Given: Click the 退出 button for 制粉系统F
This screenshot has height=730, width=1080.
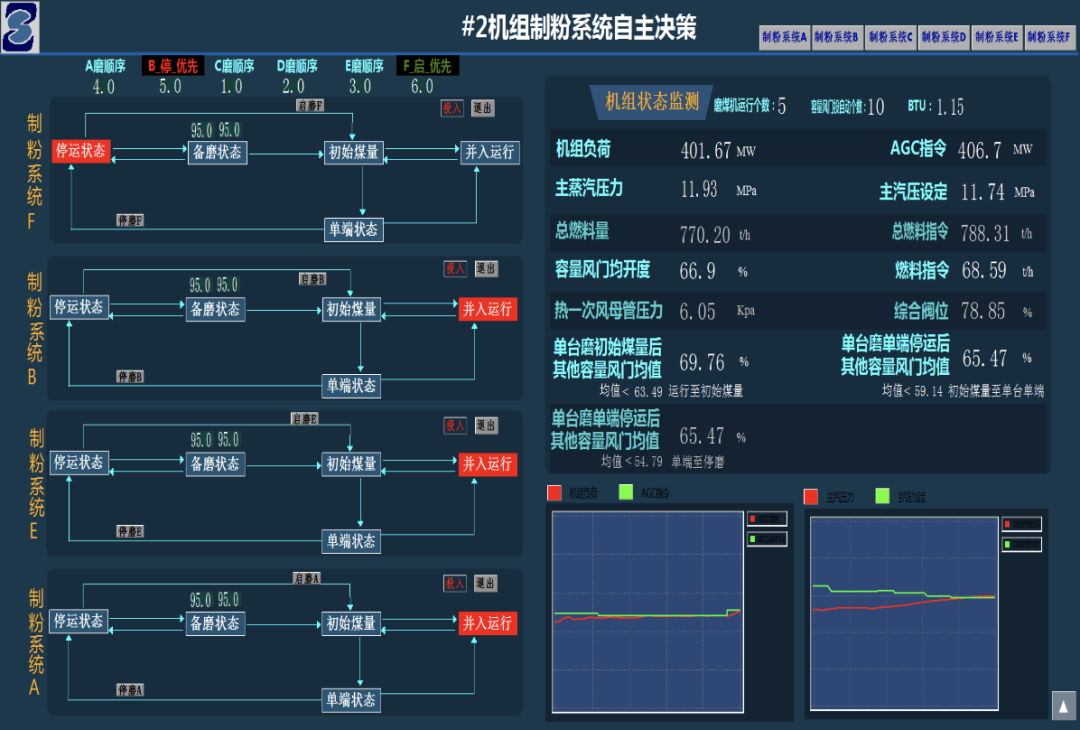Looking at the screenshot, I should coord(484,110).
